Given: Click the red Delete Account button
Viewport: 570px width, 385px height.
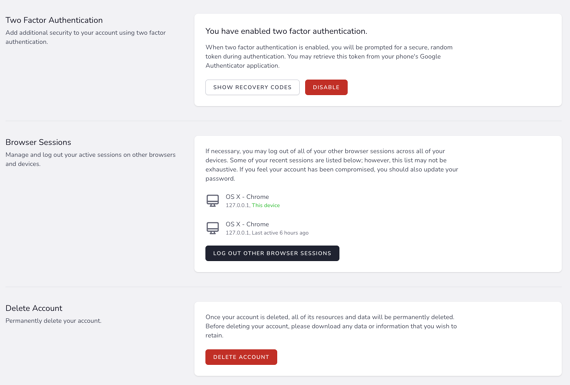Looking at the screenshot, I should tap(241, 357).
